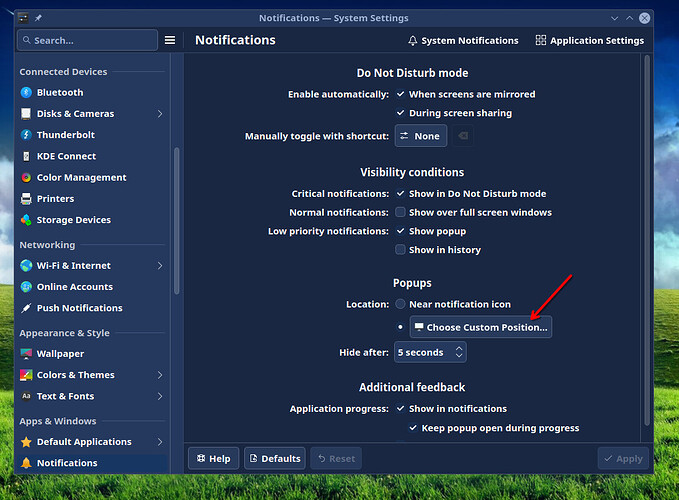Click the Push Notifications icon
Screen dimensions: 679x500
tap(26, 308)
